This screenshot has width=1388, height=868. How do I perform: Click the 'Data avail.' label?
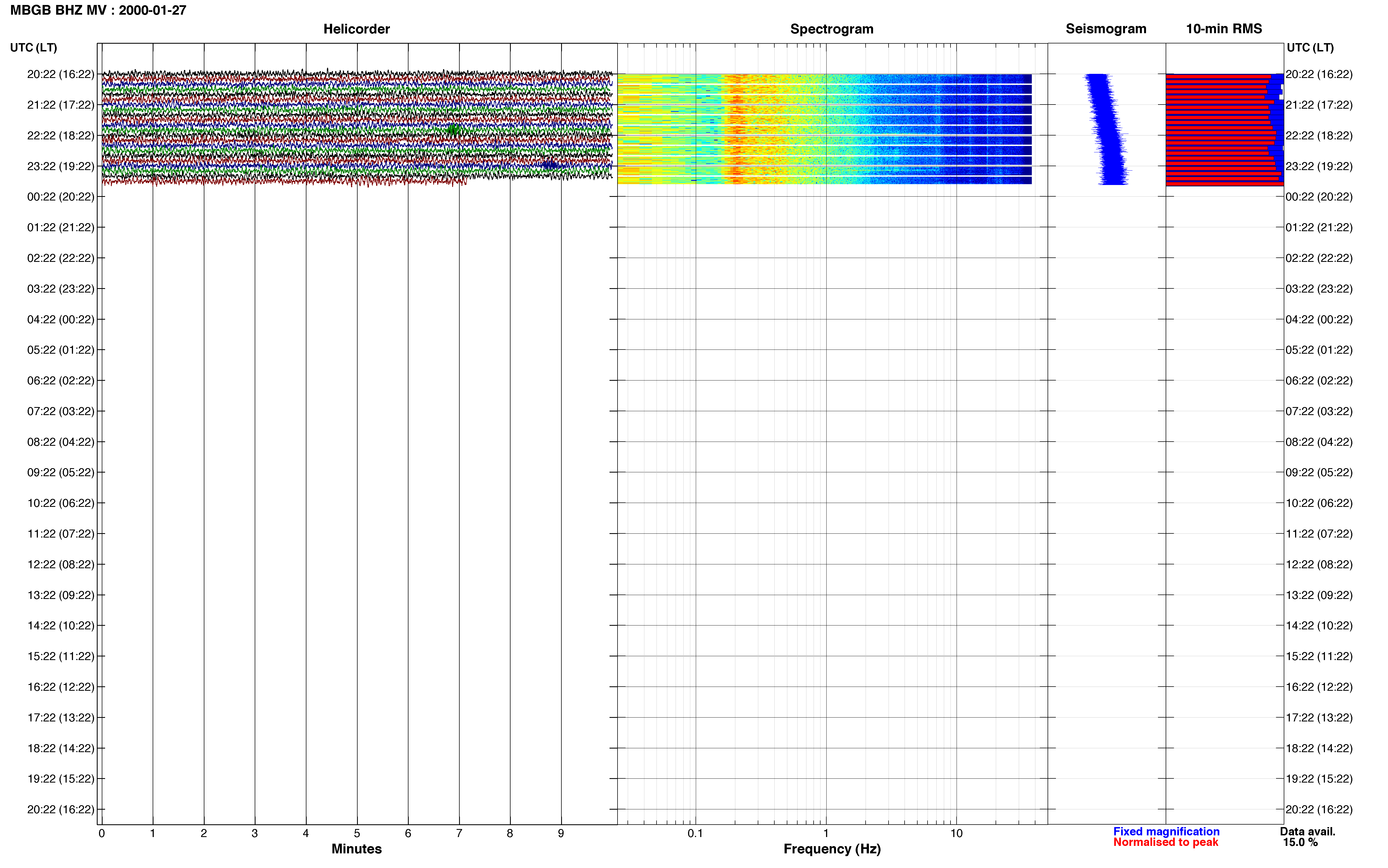click(1308, 831)
